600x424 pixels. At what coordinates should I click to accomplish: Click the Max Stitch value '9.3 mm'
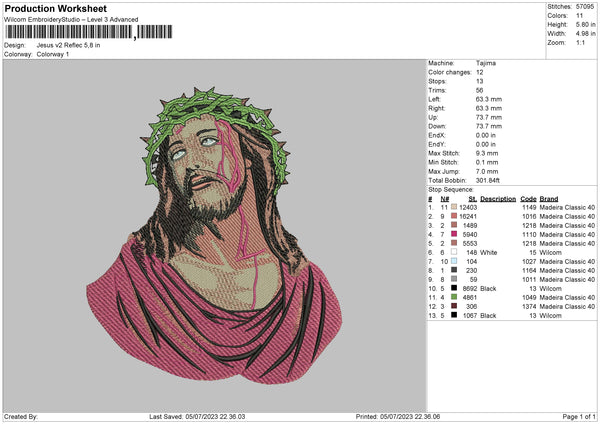tap(487, 153)
